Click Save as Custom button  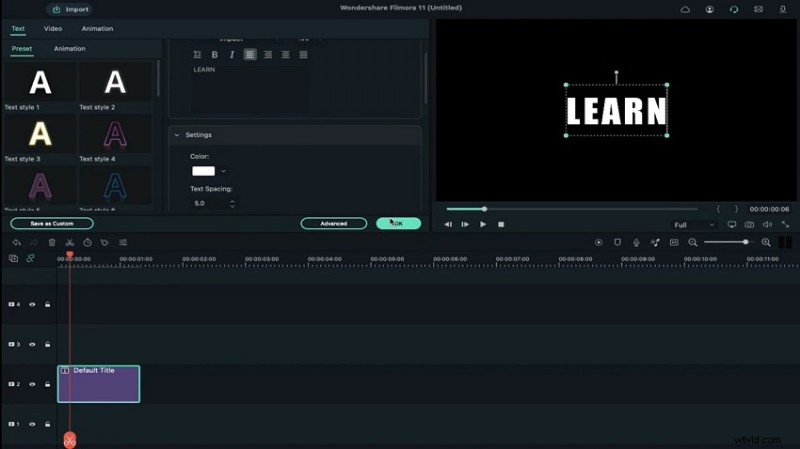pos(52,223)
